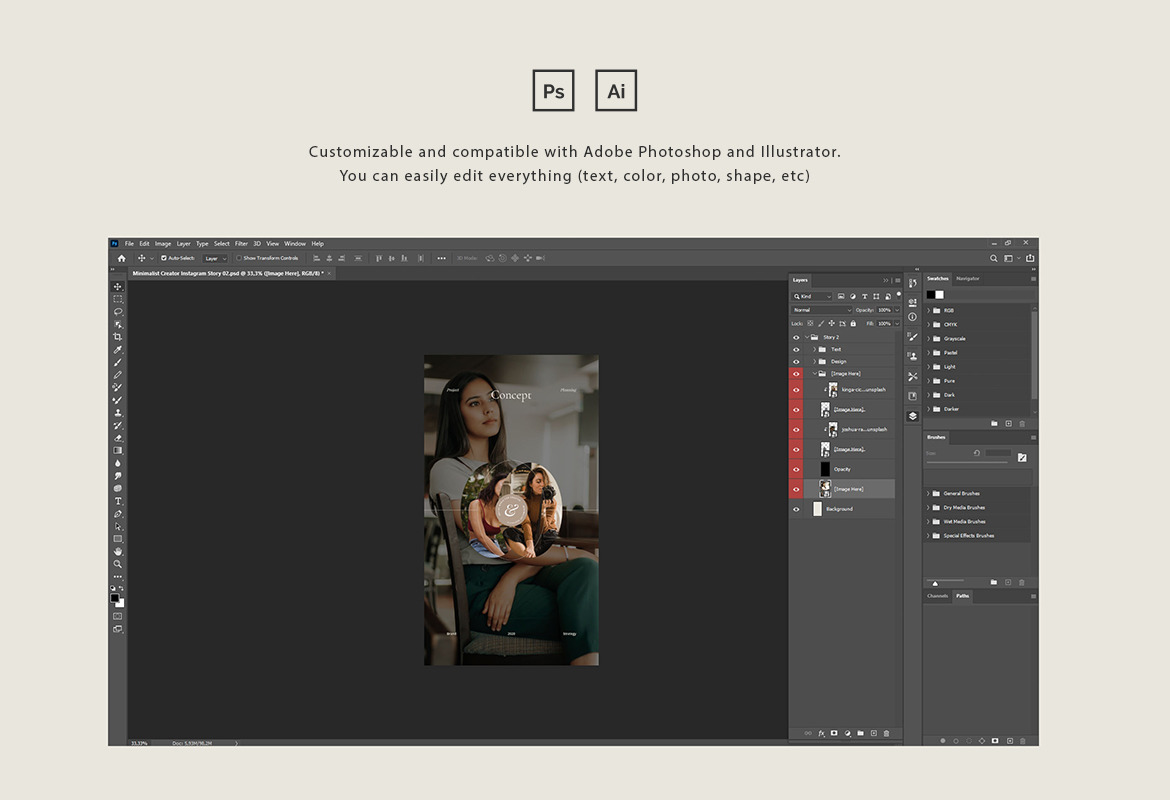
Task: Expand the General Brushes folder
Action: 928,493
